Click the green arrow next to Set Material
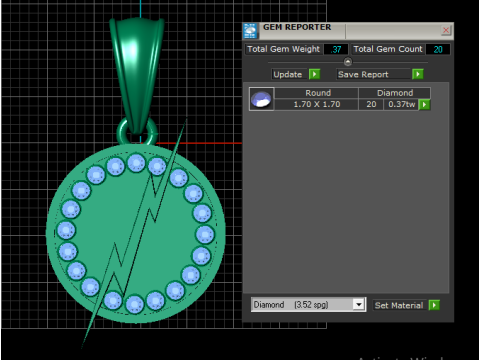480x360 pixels. [434, 305]
